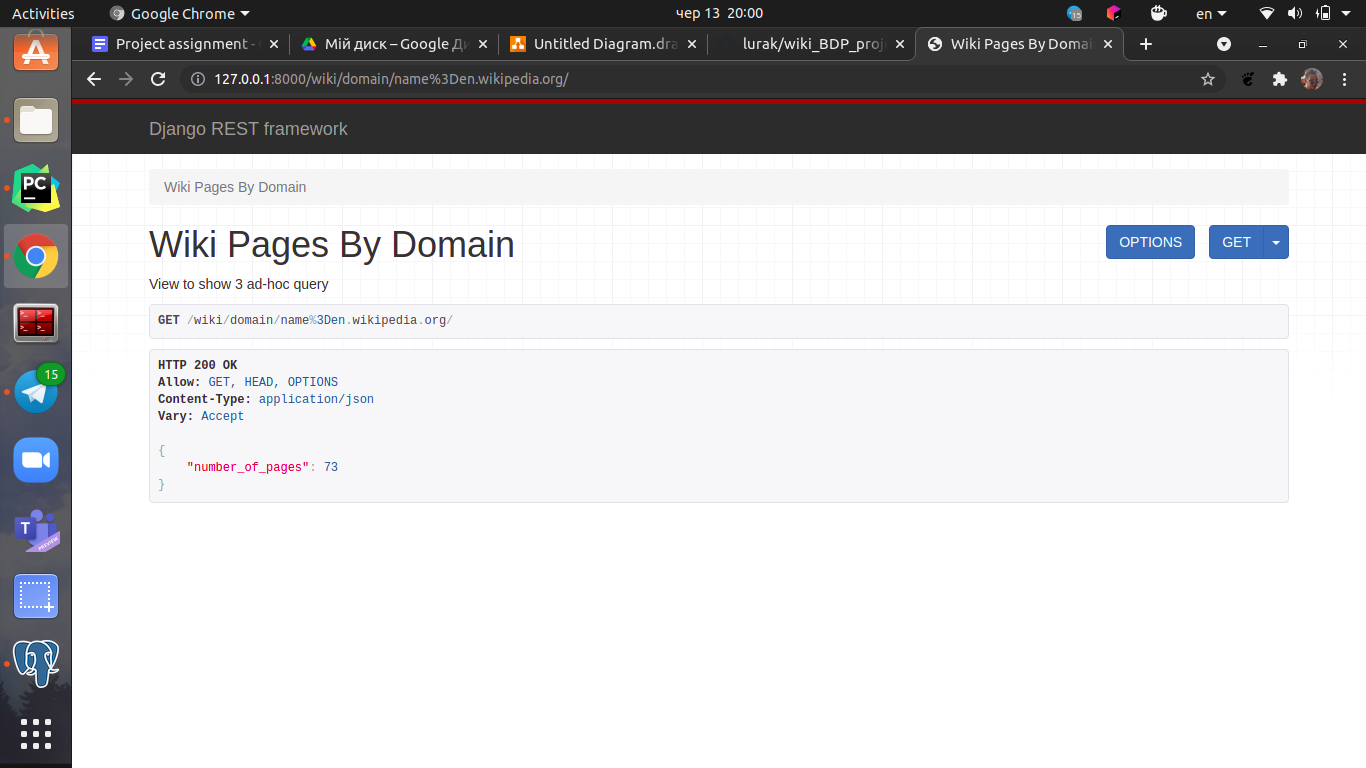Click Wiki Pages By Domain breadcrumb
The height and width of the screenshot is (768, 1366).
click(235, 187)
